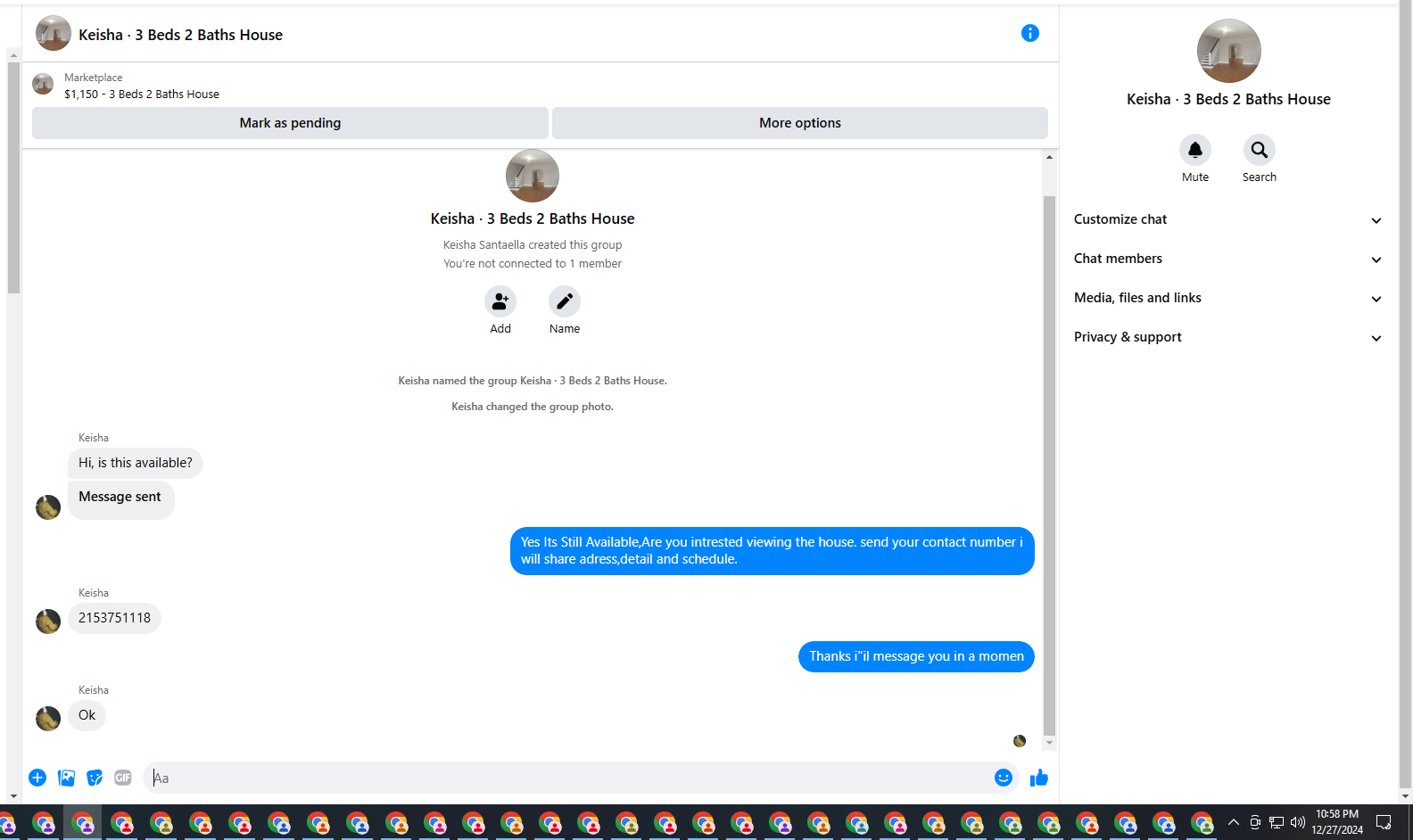
Task: Choose a sticker with the sticker icon
Action: (95, 778)
